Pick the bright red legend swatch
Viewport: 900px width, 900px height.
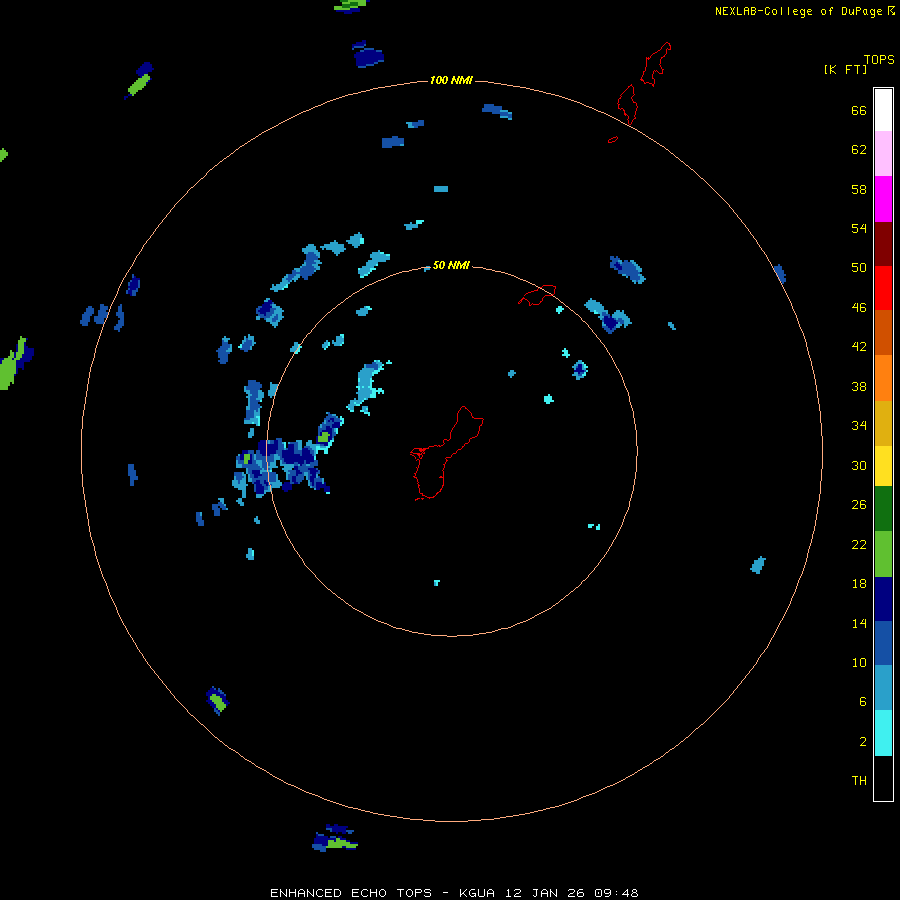(x=883, y=288)
